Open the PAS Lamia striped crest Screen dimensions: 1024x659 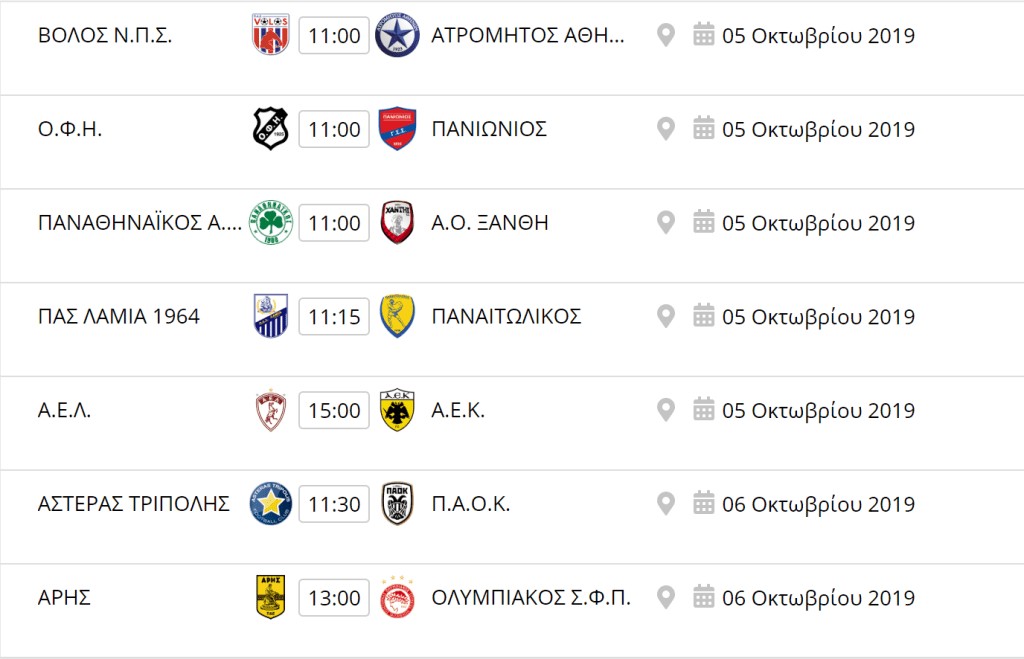coord(271,316)
